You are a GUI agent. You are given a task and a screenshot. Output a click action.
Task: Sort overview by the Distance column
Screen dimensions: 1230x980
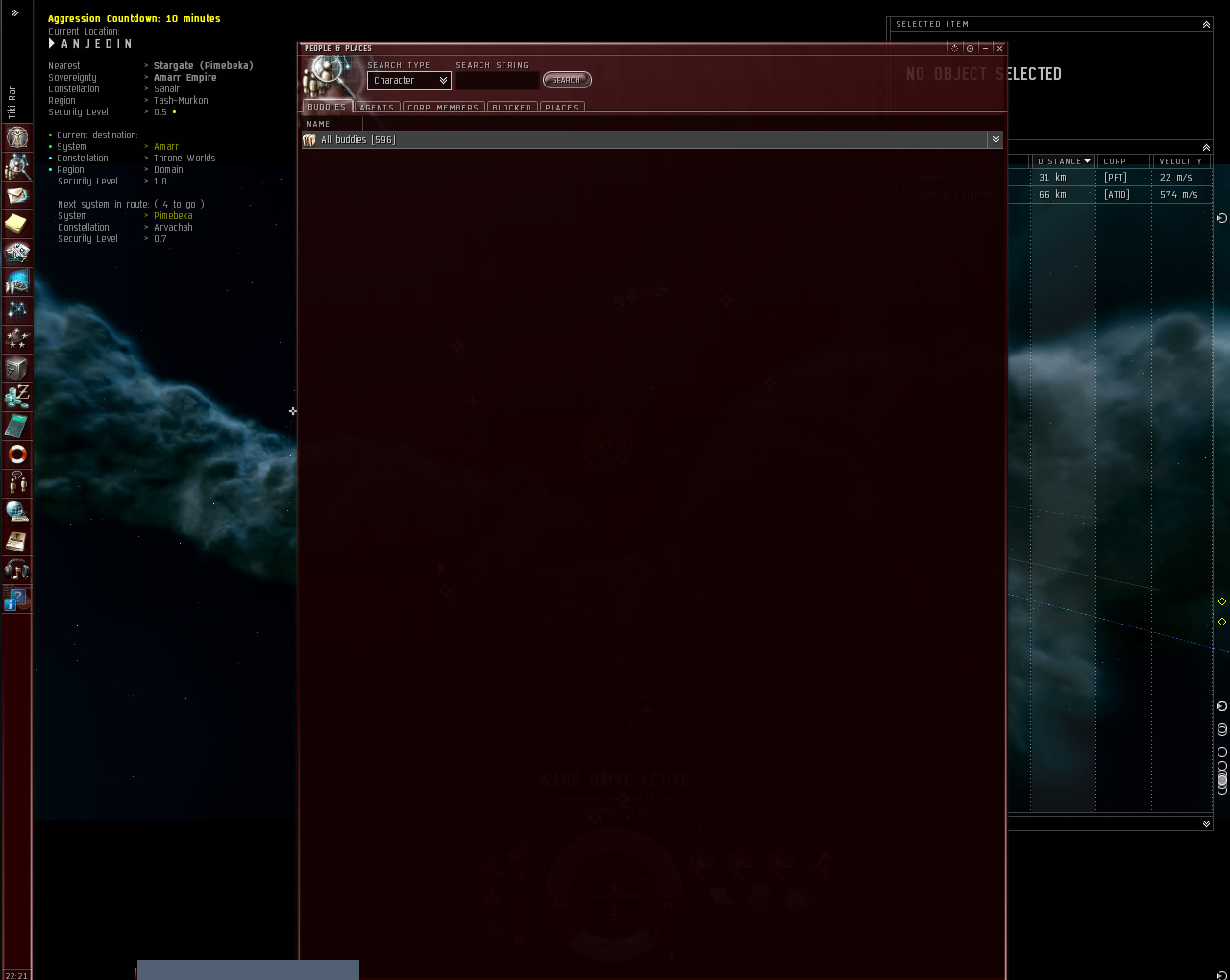(1063, 161)
